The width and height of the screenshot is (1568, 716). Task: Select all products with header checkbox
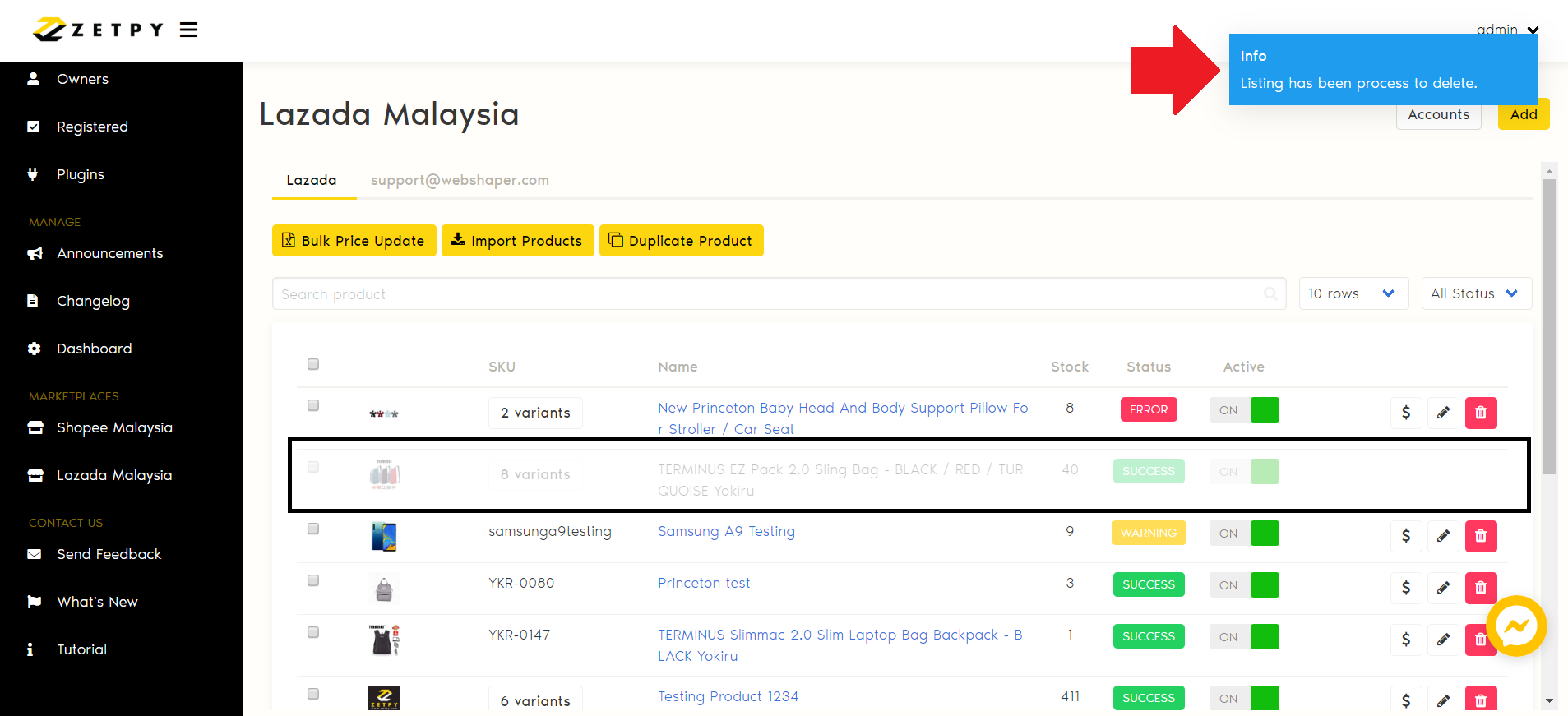coord(313,364)
